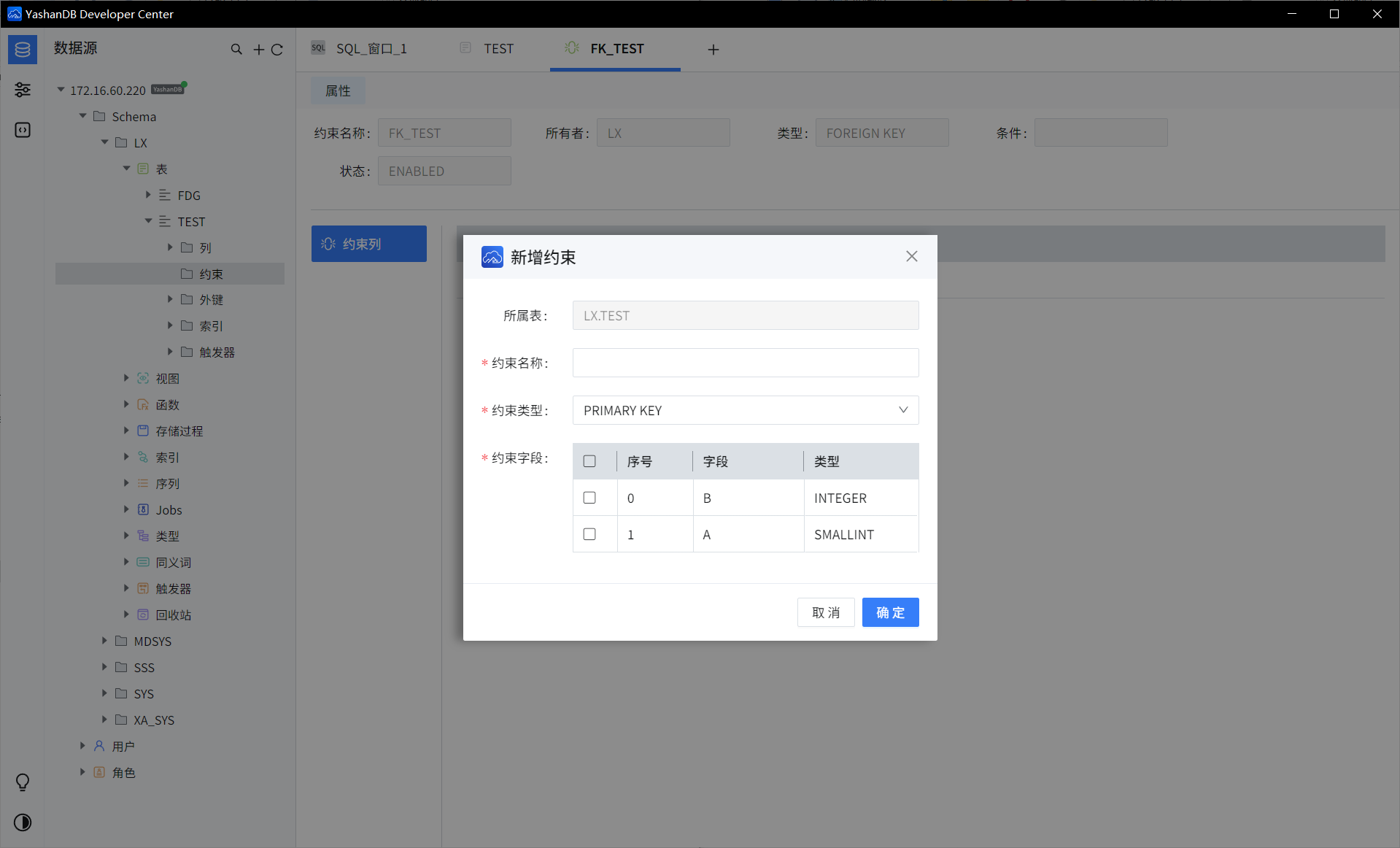Toggle the select-all checkbox in table header
The width and height of the screenshot is (1400, 848).
pos(589,461)
